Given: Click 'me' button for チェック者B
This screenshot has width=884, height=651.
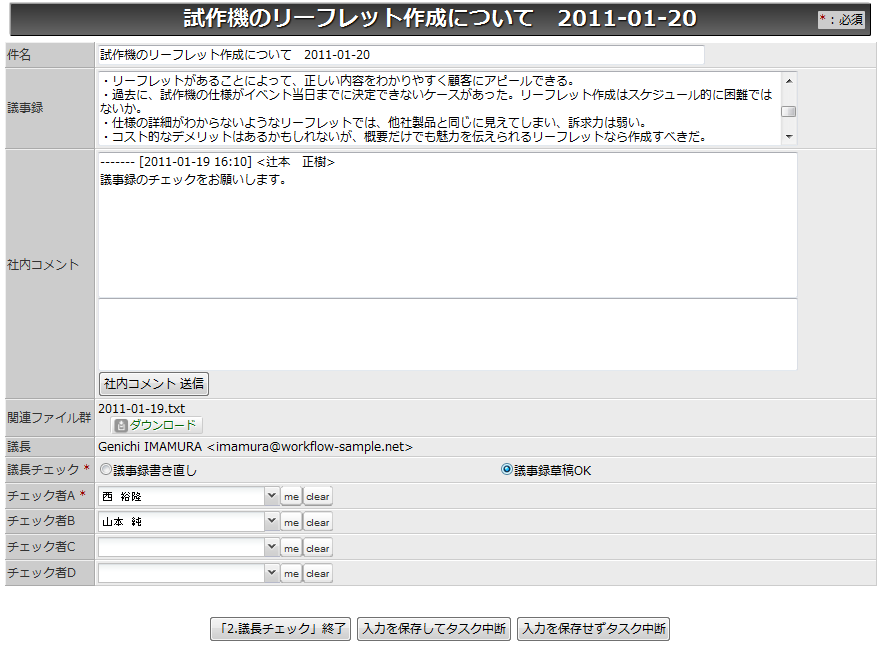Looking at the screenshot, I should point(291,522).
